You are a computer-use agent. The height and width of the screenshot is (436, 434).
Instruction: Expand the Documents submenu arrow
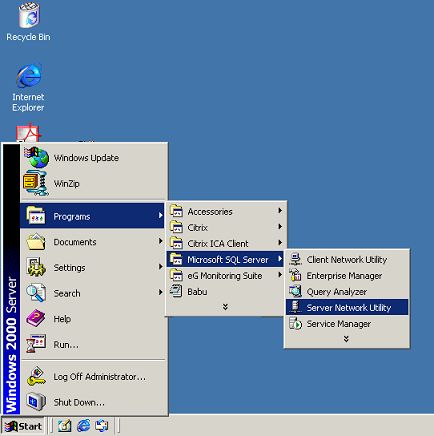160,241
